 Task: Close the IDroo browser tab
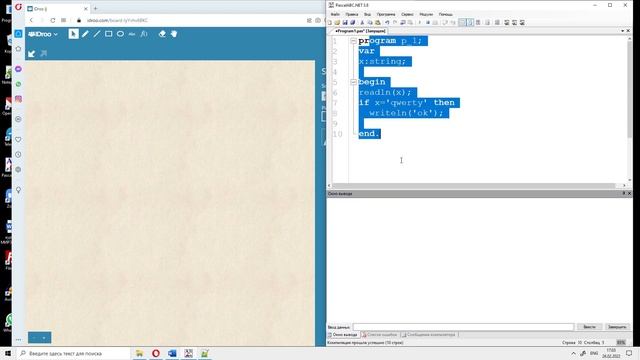coord(86,9)
